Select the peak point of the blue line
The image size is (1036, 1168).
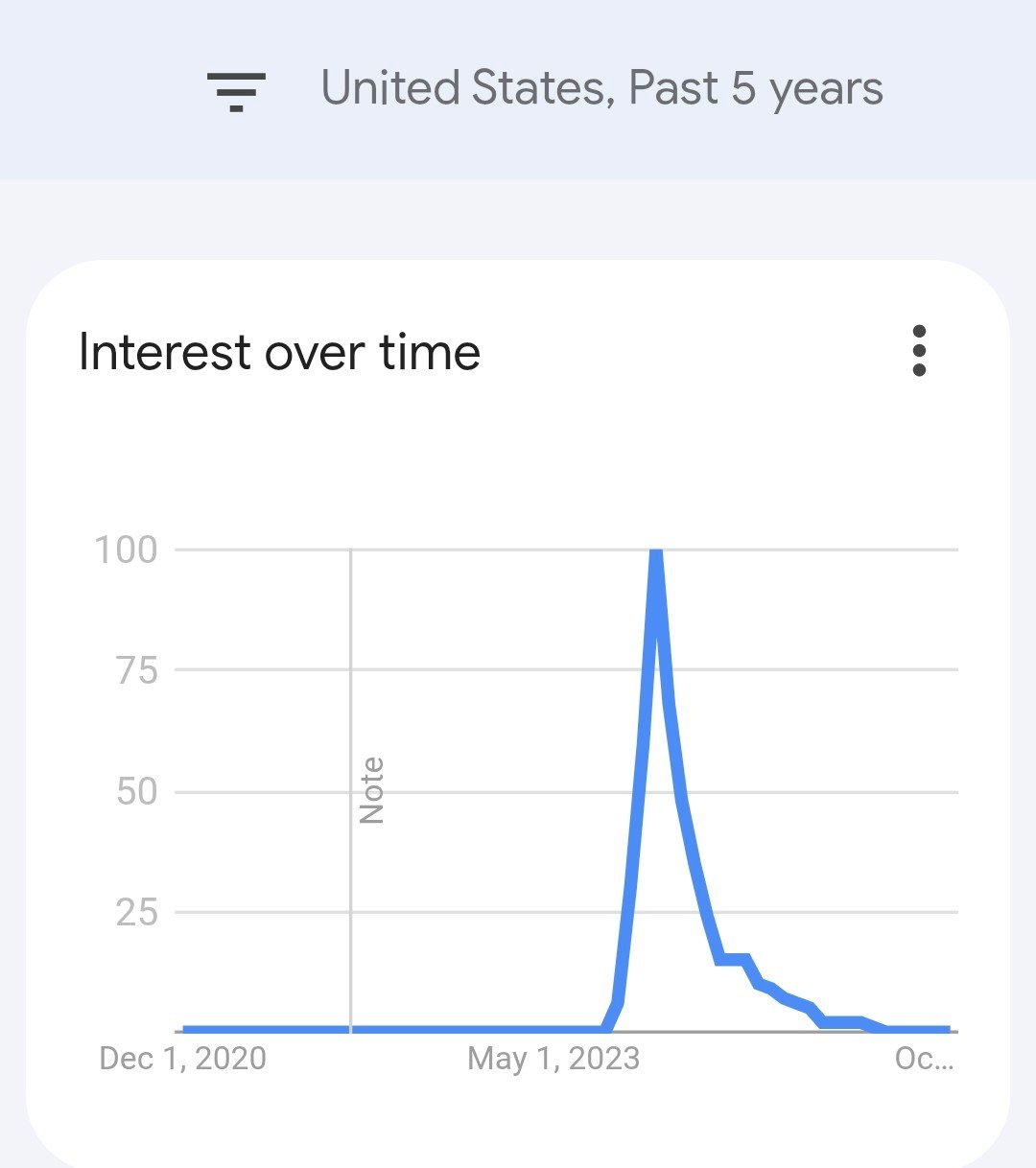click(x=656, y=554)
